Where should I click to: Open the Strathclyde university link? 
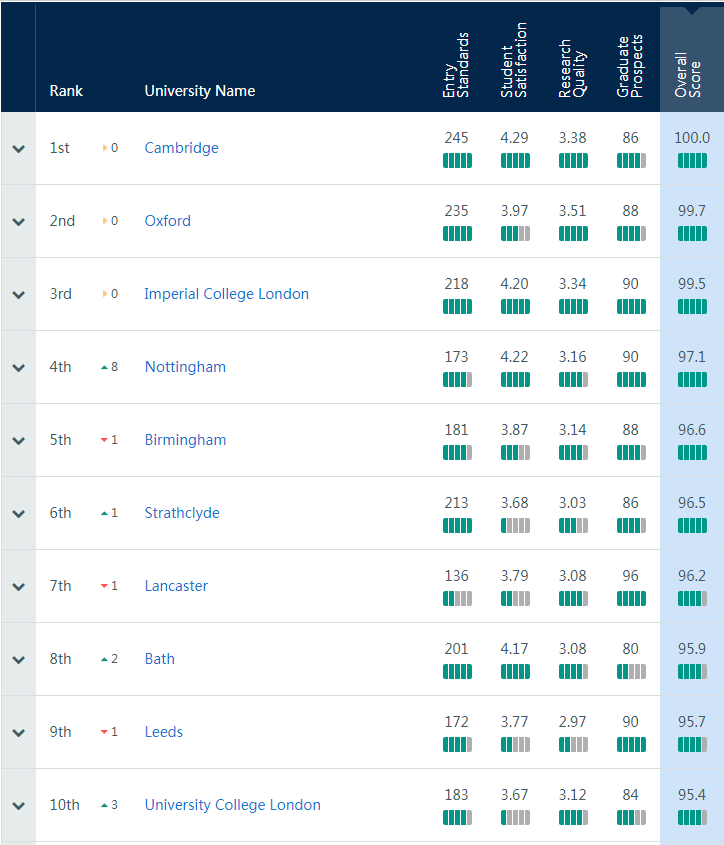(182, 512)
